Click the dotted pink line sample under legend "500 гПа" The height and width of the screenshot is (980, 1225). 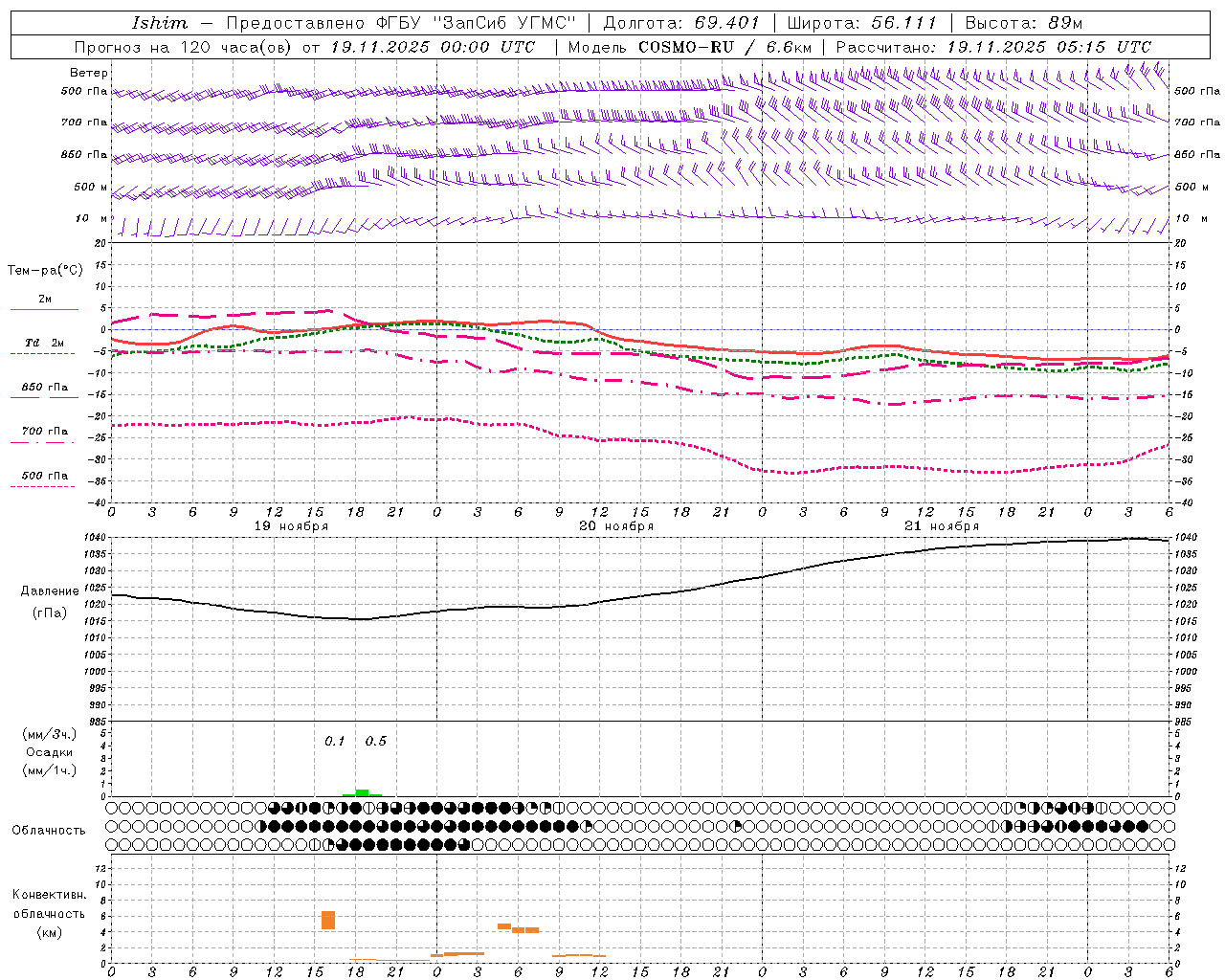[43, 487]
